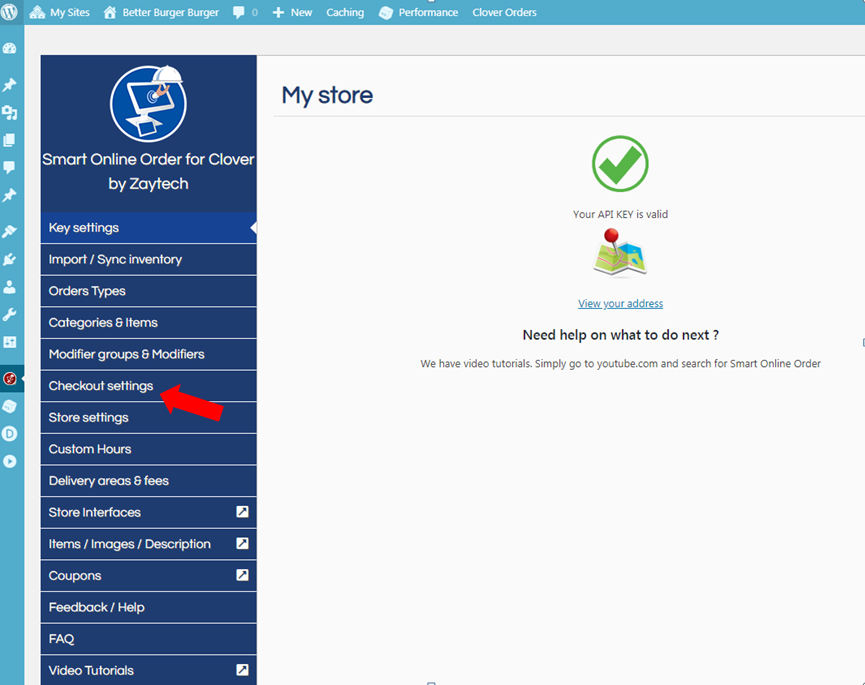
Task: Open Clover Orders in the admin bar
Action: [504, 12]
